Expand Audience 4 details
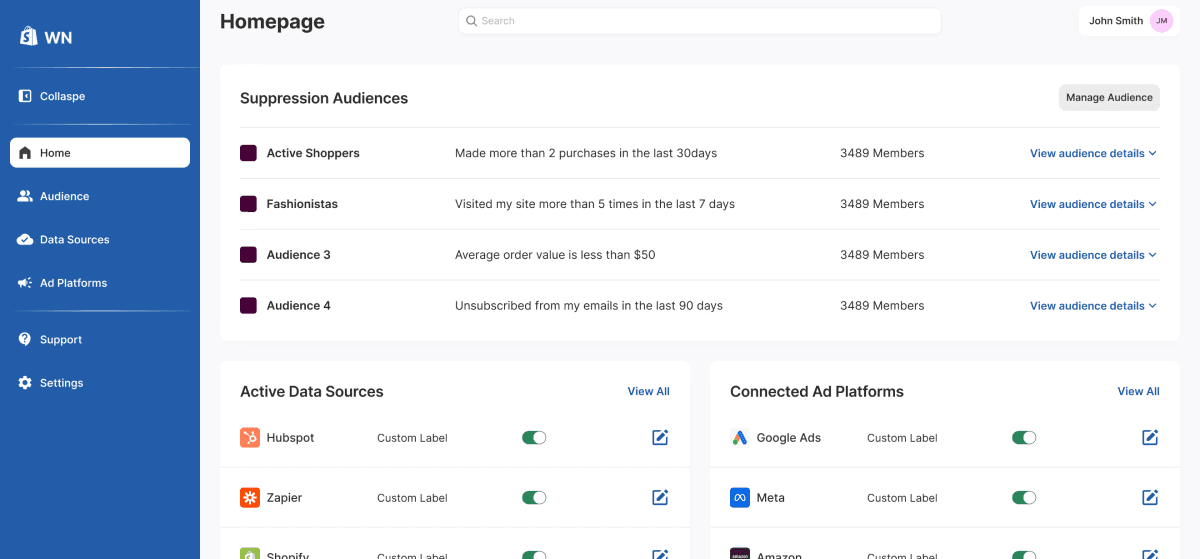Image resolution: width=1200 pixels, height=559 pixels. 1093,306
